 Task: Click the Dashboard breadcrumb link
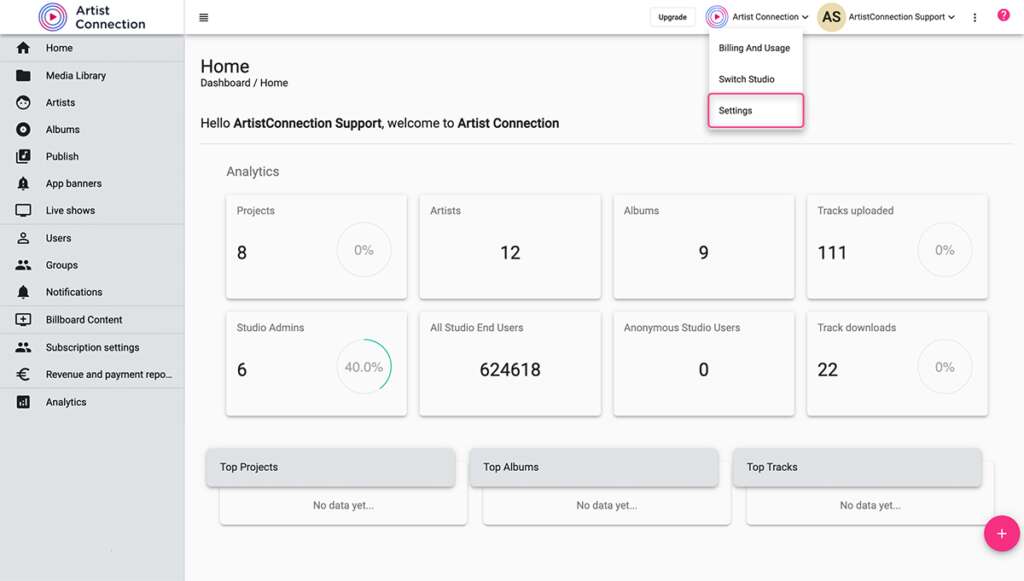click(x=225, y=83)
